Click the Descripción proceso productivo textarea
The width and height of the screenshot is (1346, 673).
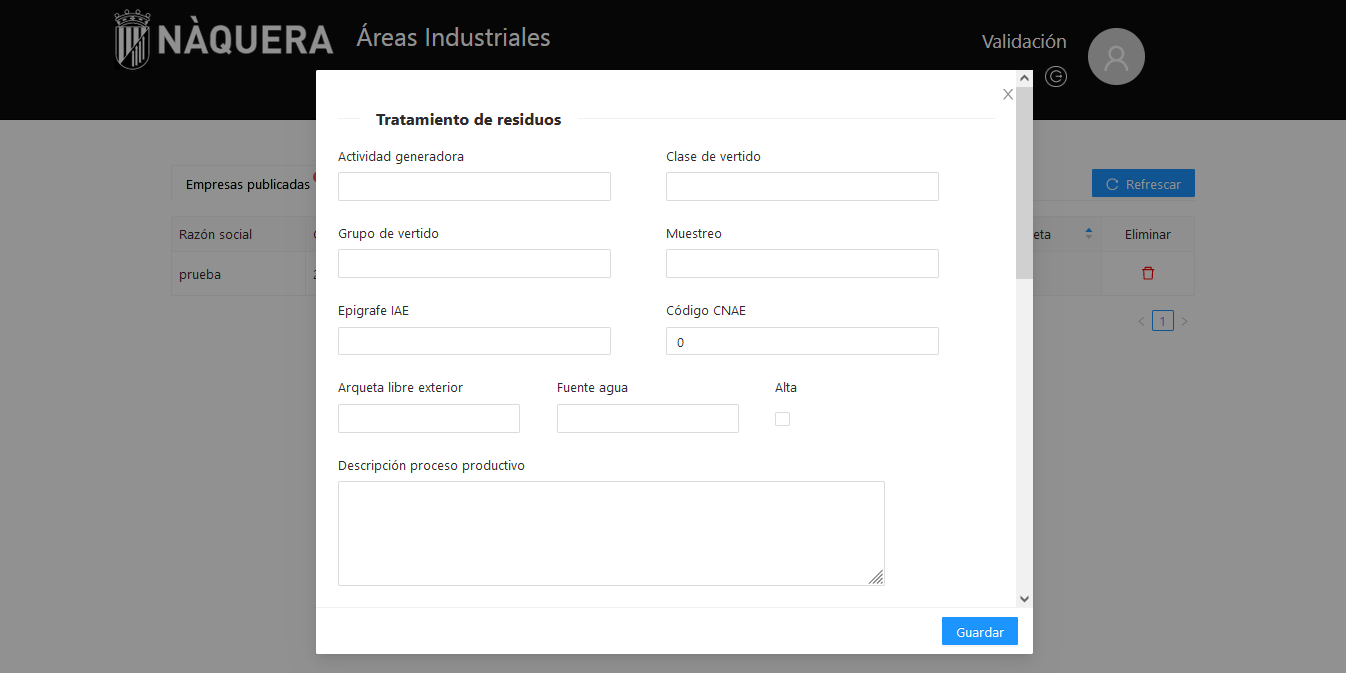(x=610, y=533)
